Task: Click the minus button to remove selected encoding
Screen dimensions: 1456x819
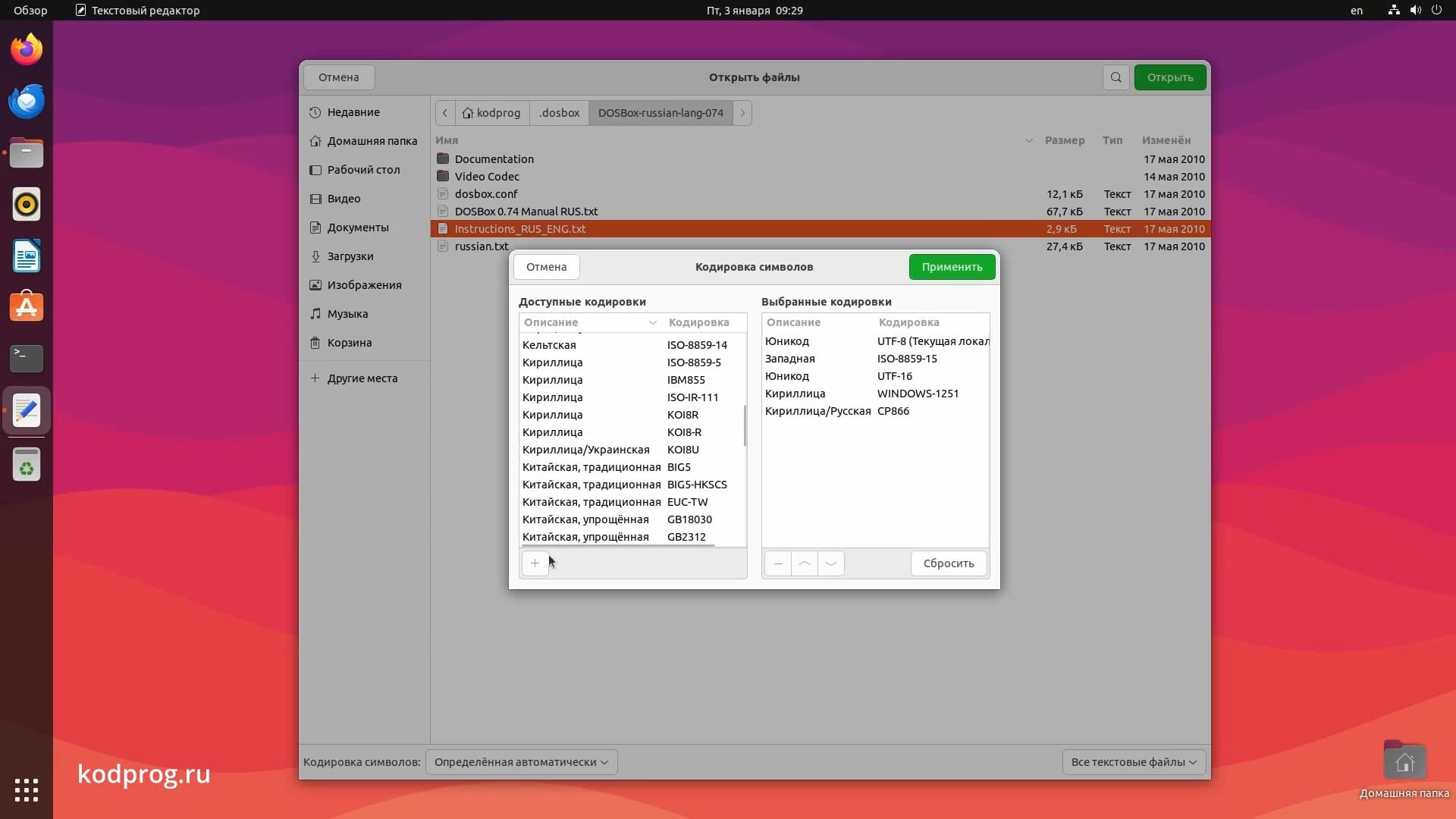Action: (777, 563)
